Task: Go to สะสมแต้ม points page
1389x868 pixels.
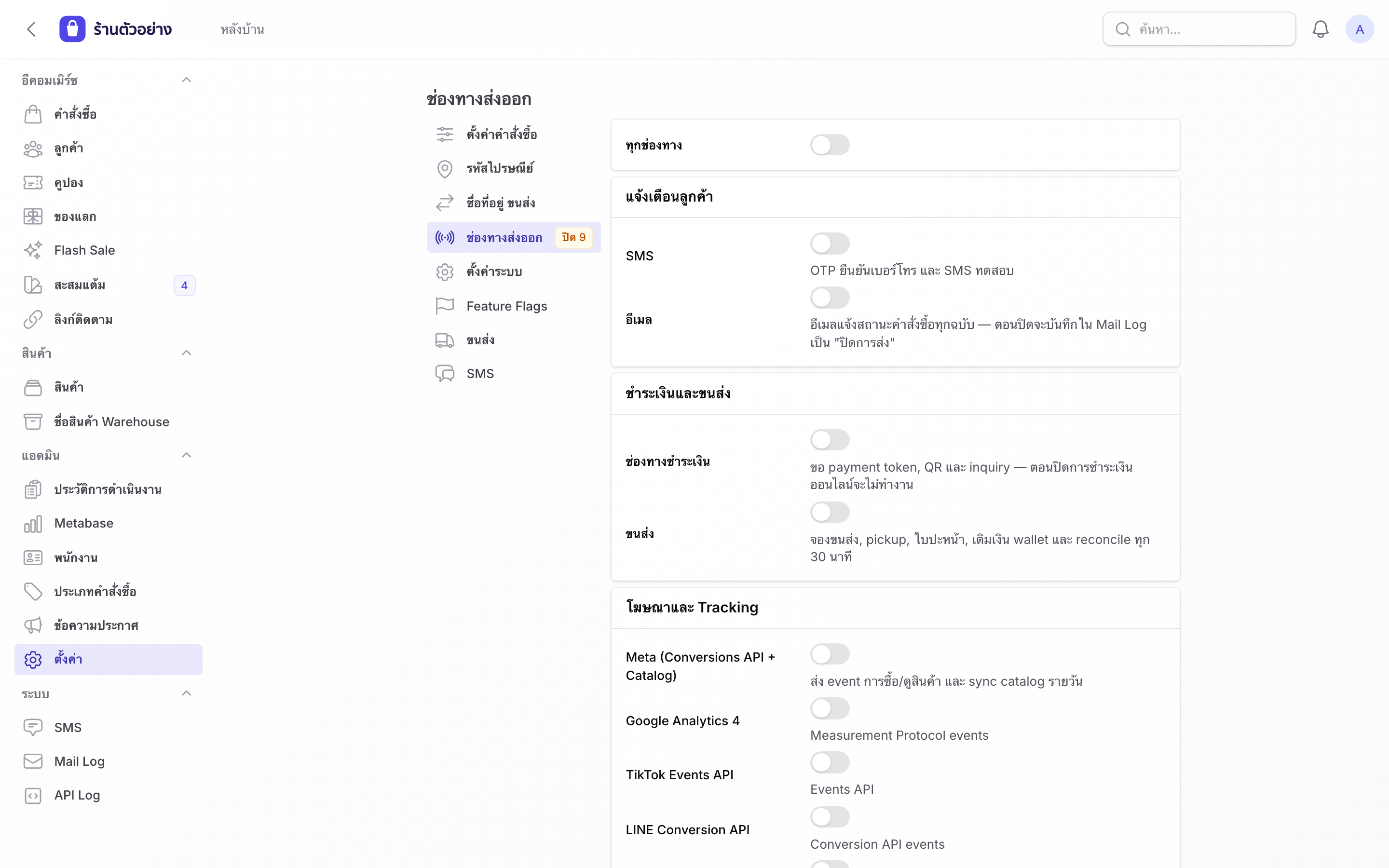Action: click(109, 285)
